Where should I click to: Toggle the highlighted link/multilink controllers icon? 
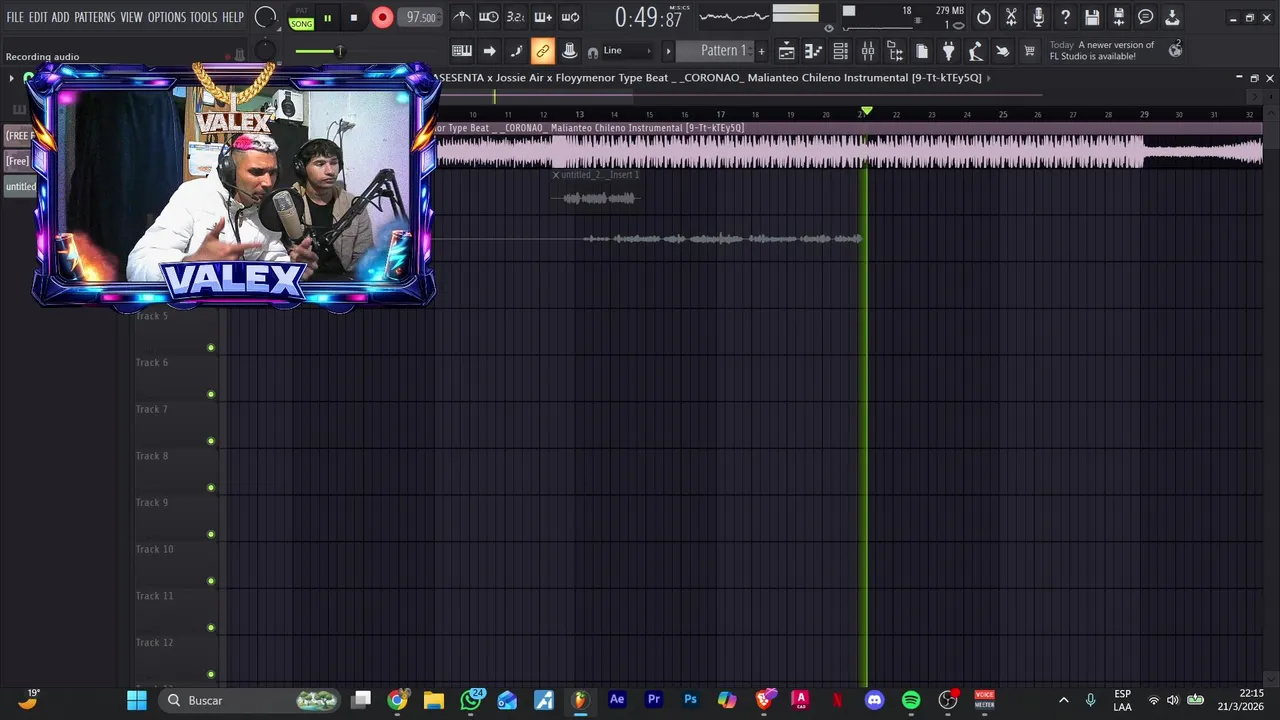(x=543, y=51)
